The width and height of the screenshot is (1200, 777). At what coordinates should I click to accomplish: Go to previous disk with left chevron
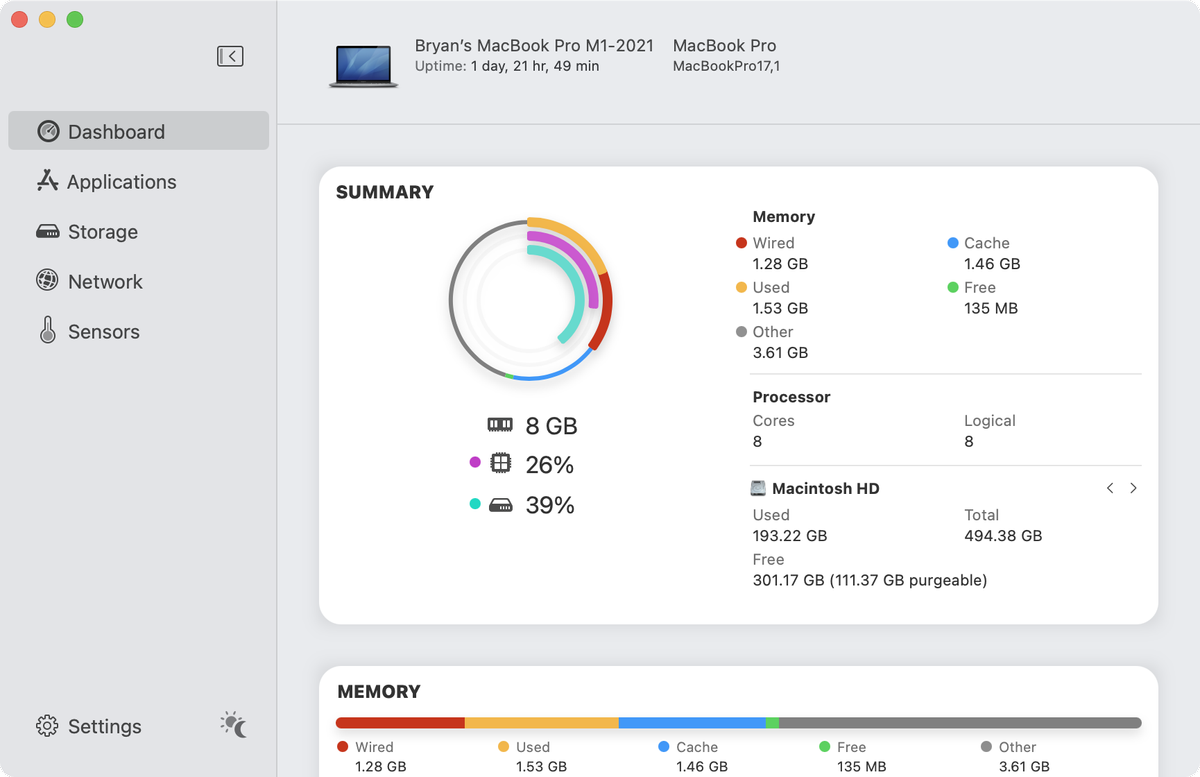coord(1110,488)
